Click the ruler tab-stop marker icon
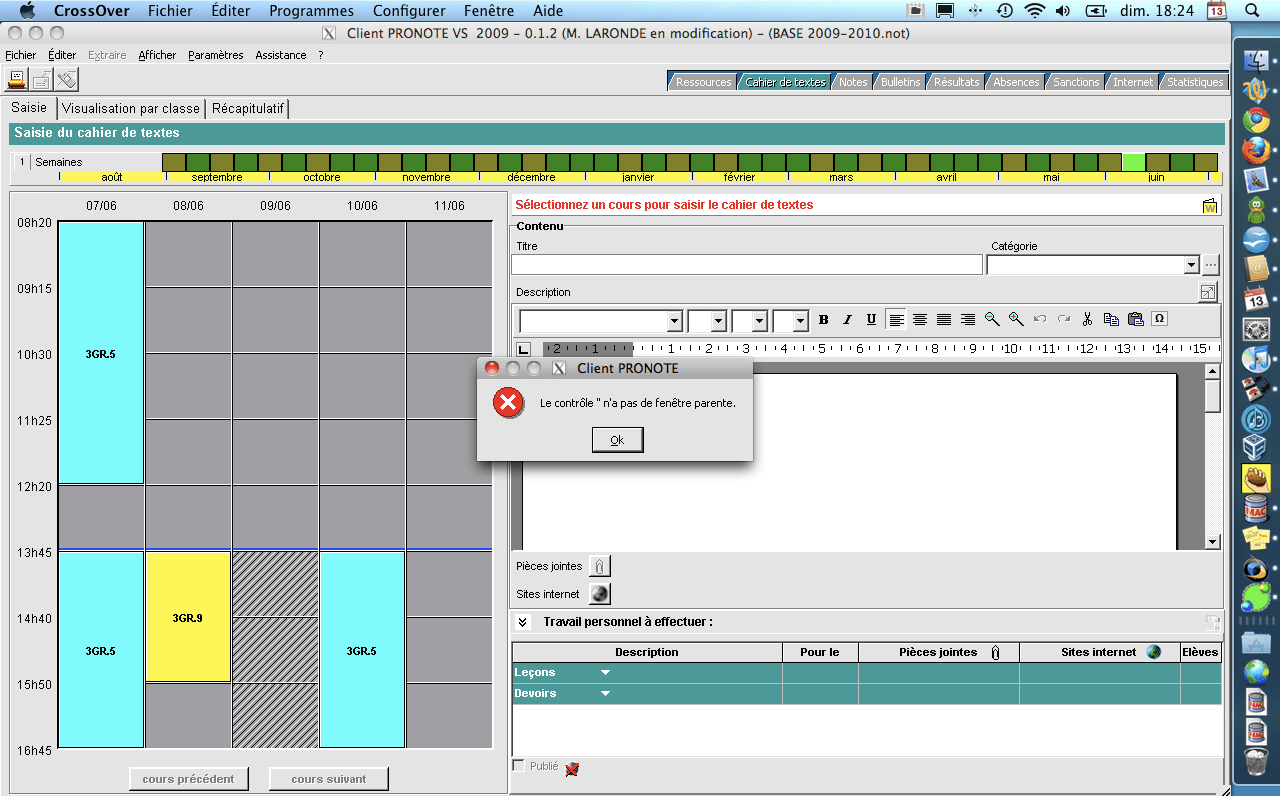The width and height of the screenshot is (1280, 796). tap(523, 350)
